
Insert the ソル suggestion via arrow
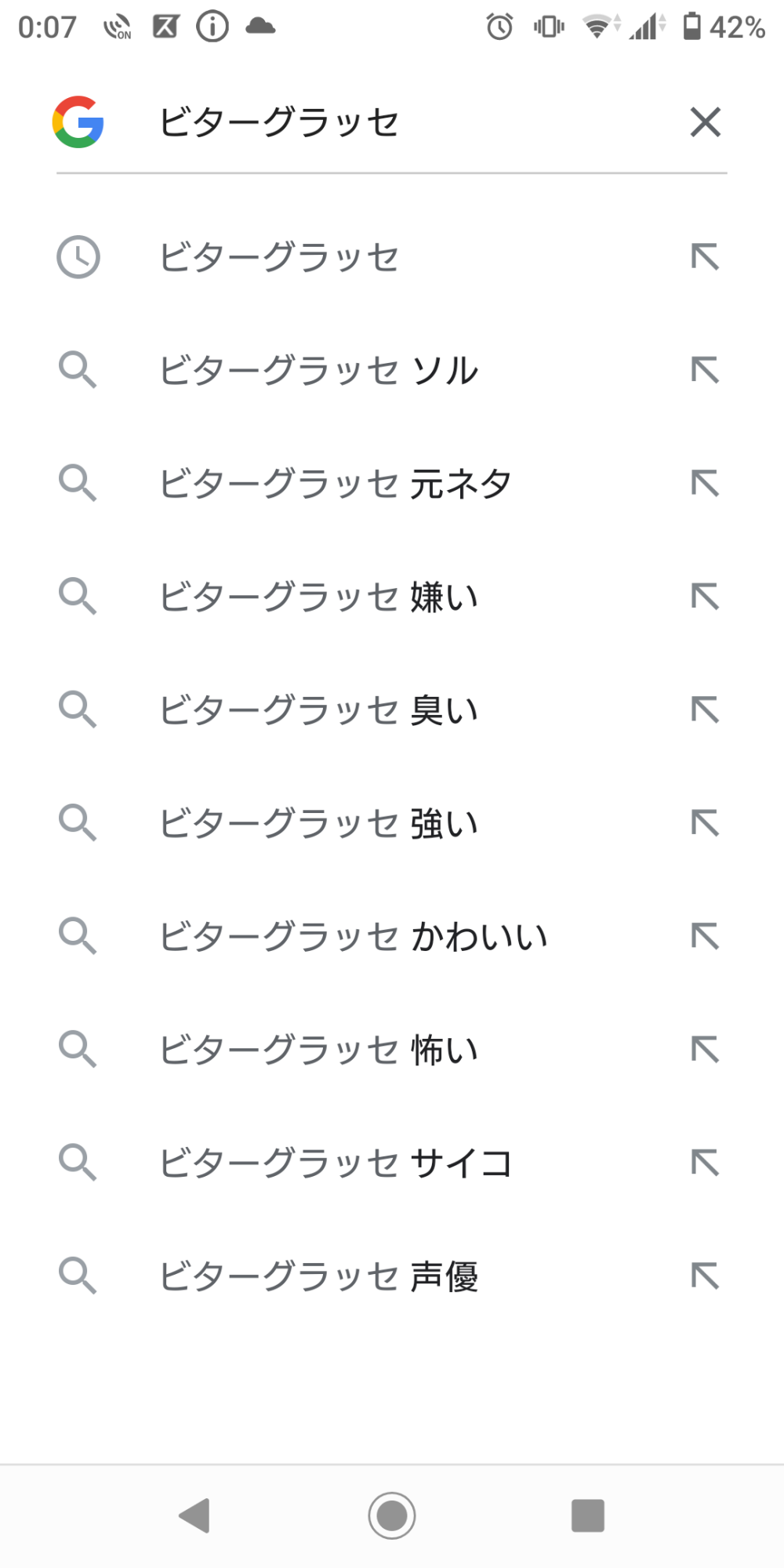pyautogui.click(x=705, y=370)
